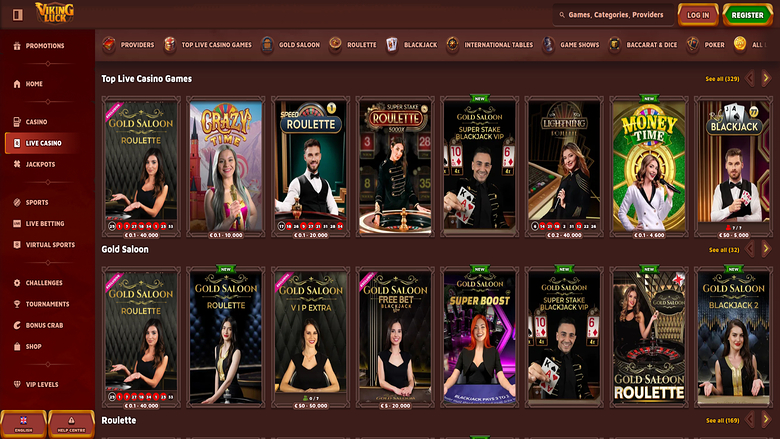Viewport: 780px width, 439px height.
Task: Open Gold Saloon VIP Extra thumbnail
Action: (310, 338)
